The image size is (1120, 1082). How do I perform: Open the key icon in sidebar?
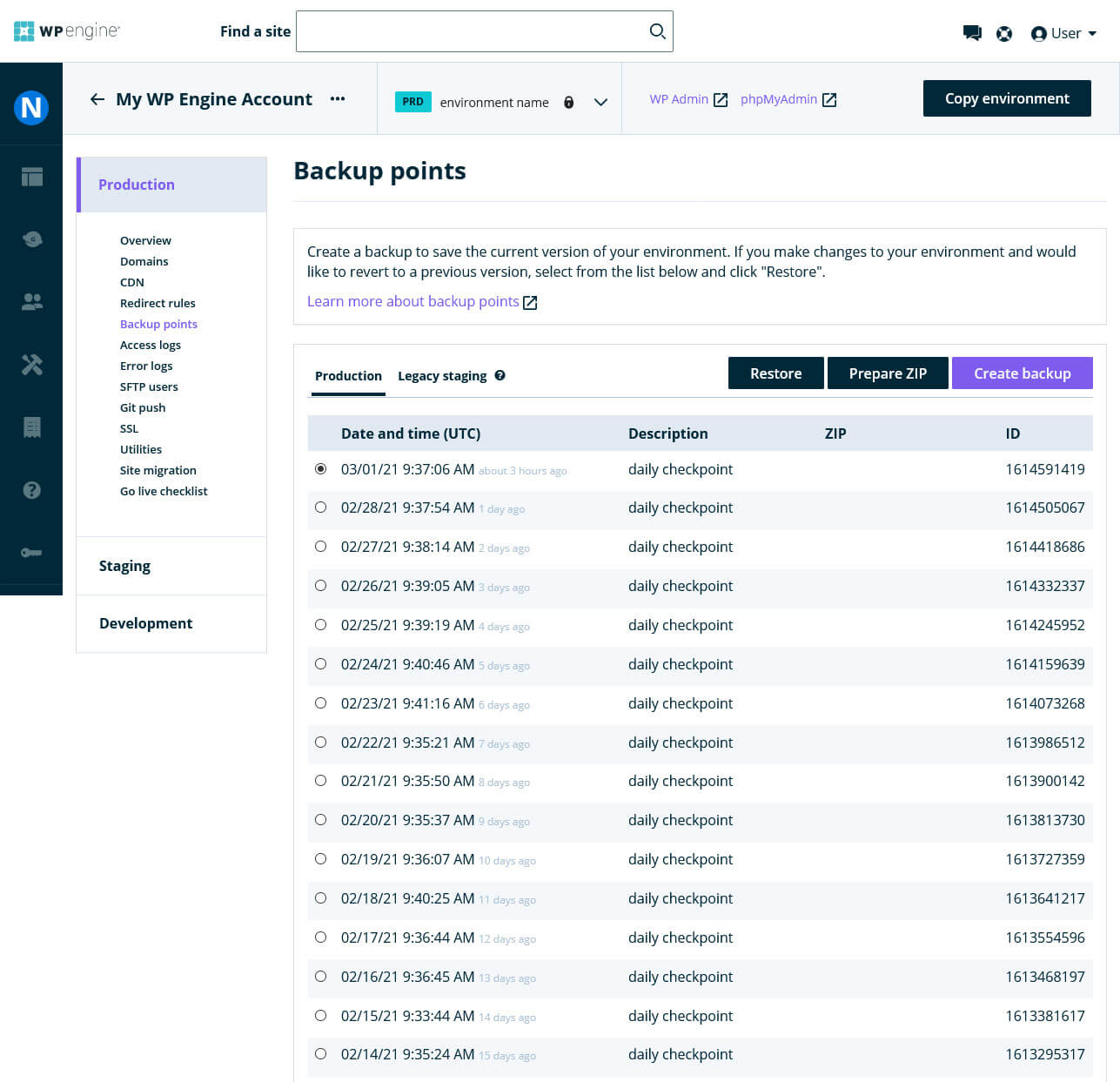pos(31,553)
